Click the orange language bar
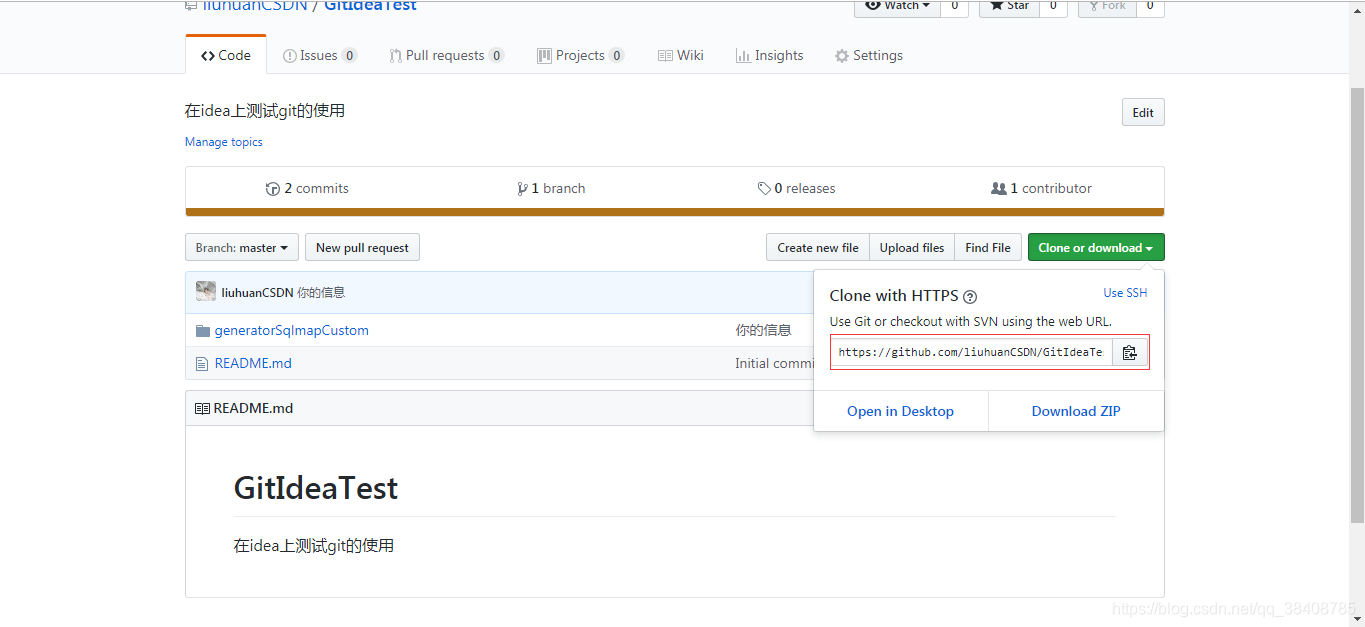 (675, 212)
